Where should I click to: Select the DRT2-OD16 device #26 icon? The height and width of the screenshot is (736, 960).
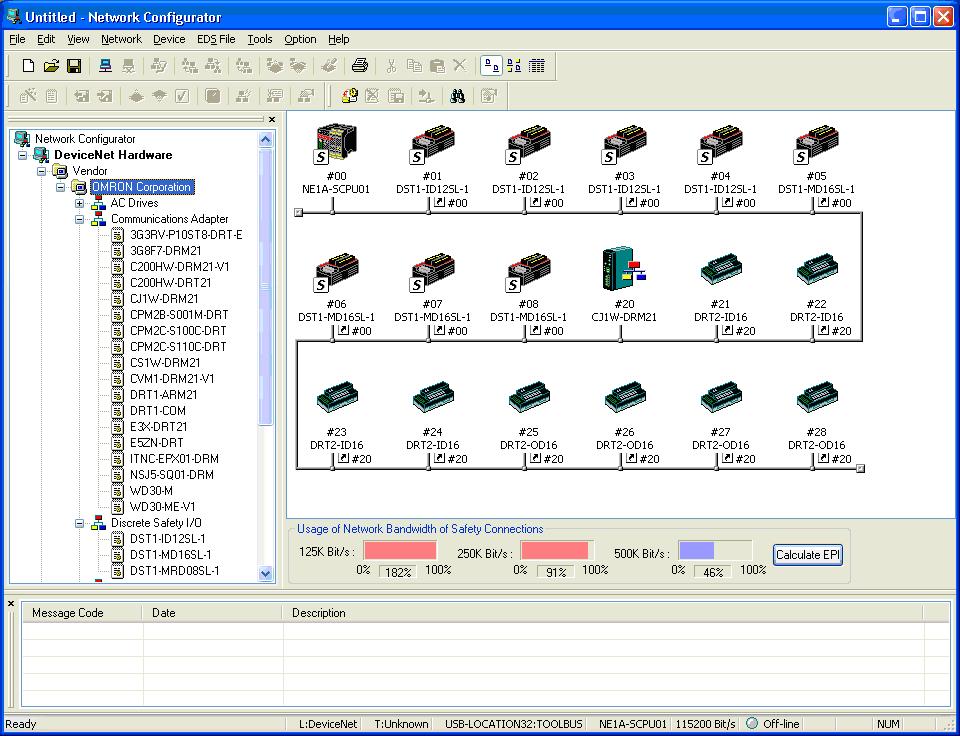click(624, 397)
